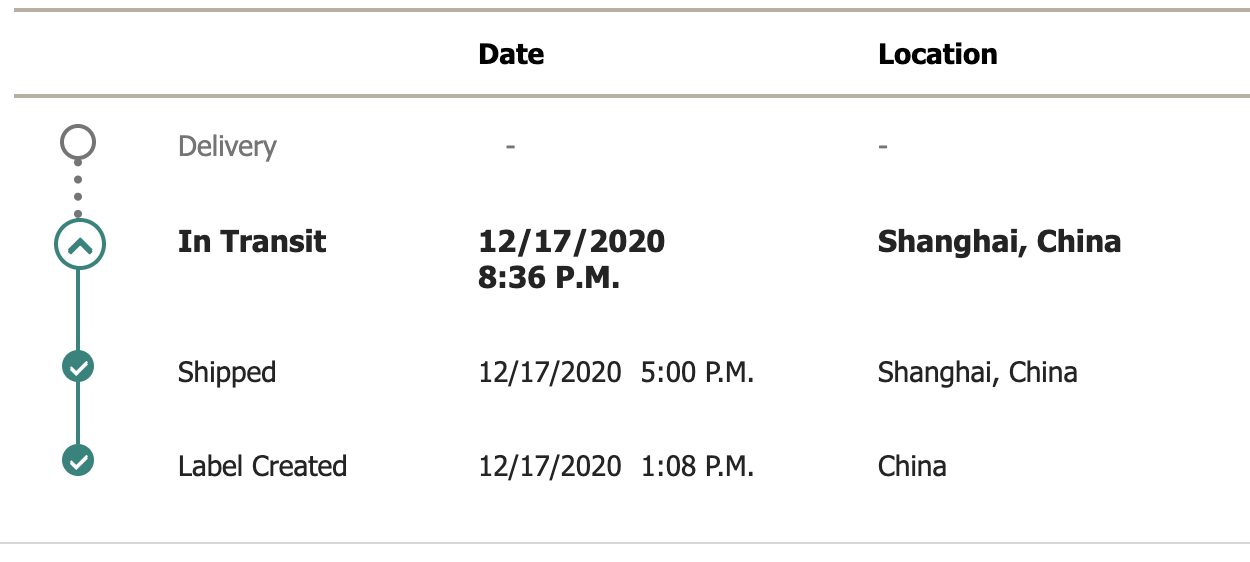Click the Label Created 1:08 P.M. timestamp
Image resolution: width=1250 pixels, height=562 pixels.
[x=696, y=467]
